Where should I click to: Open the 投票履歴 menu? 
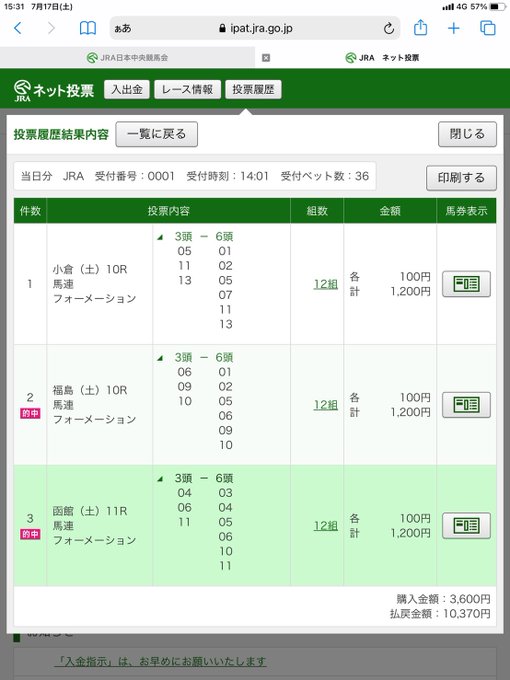pyautogui.click(x=253, y=90)
